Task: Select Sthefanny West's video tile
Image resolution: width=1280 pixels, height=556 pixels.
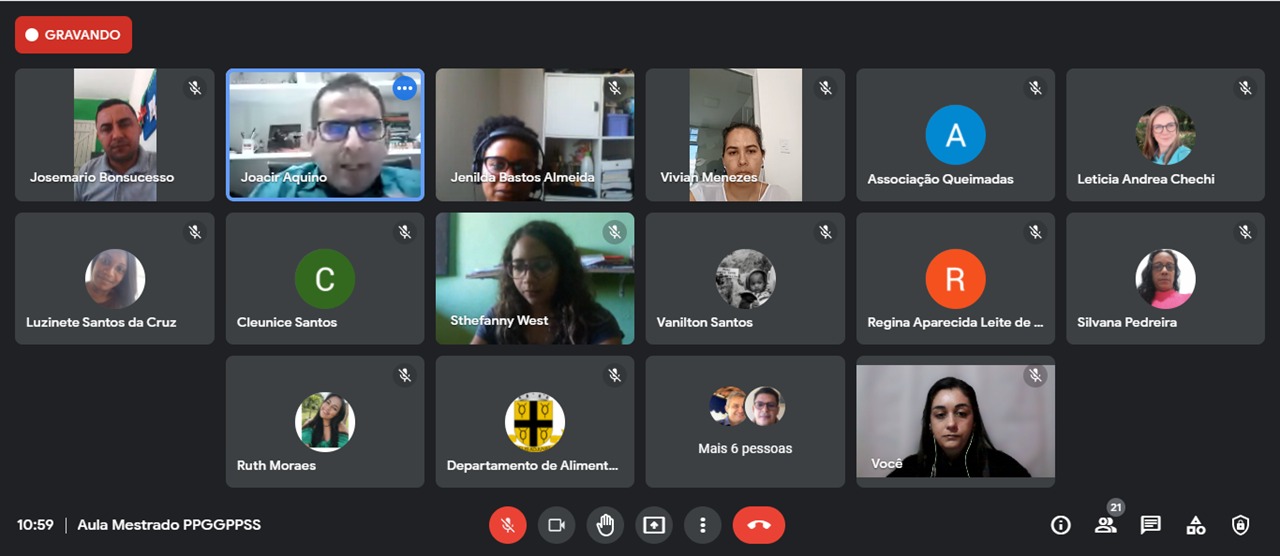Action: click(535, 278)
